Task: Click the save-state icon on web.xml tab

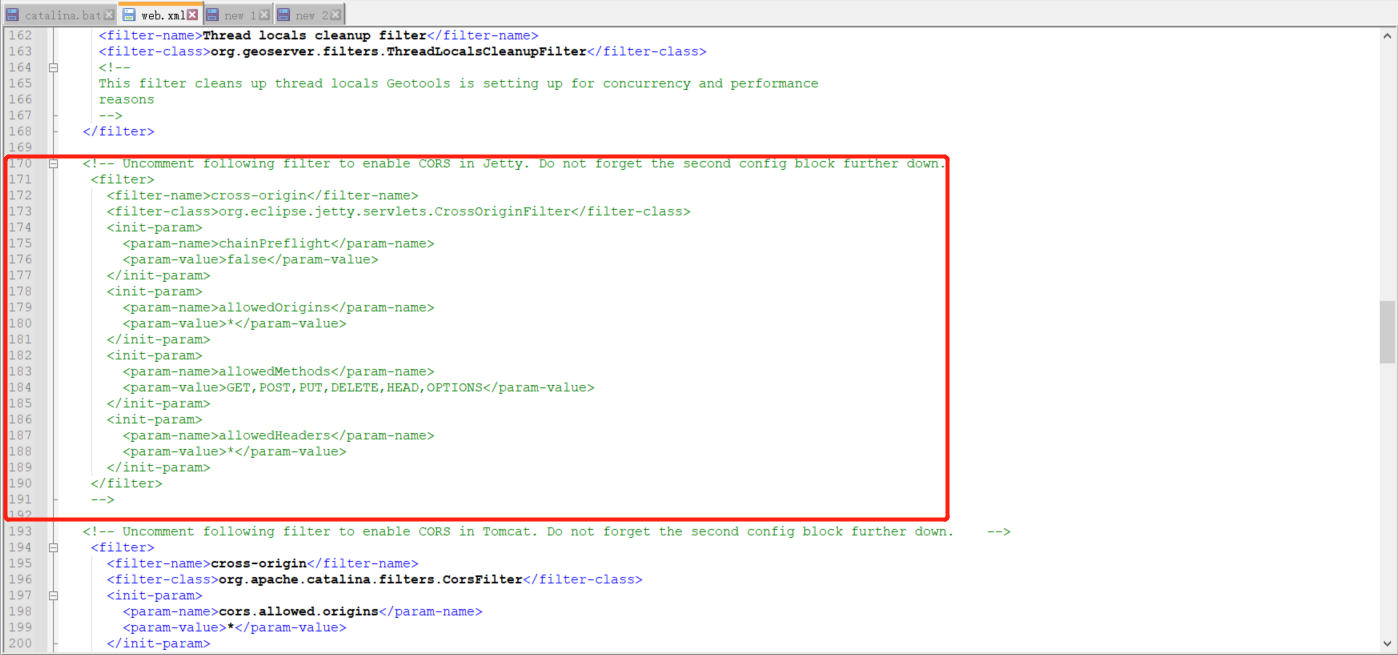Action: coord(129,15)
